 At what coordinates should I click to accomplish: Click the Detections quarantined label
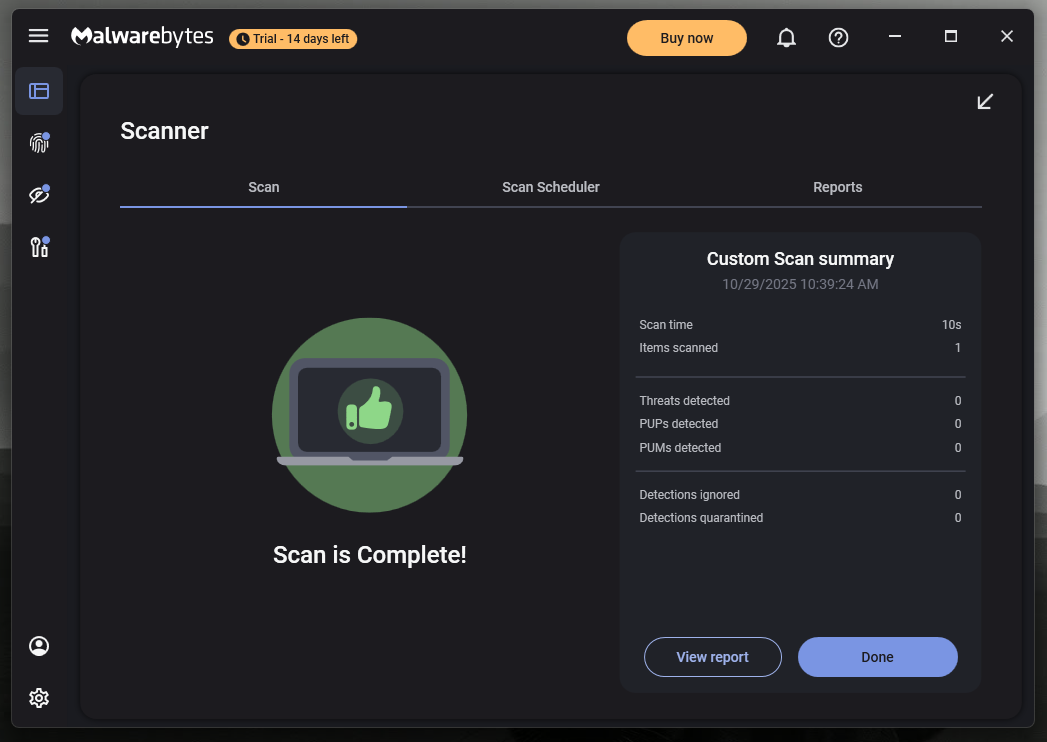[x=701, y=518]
